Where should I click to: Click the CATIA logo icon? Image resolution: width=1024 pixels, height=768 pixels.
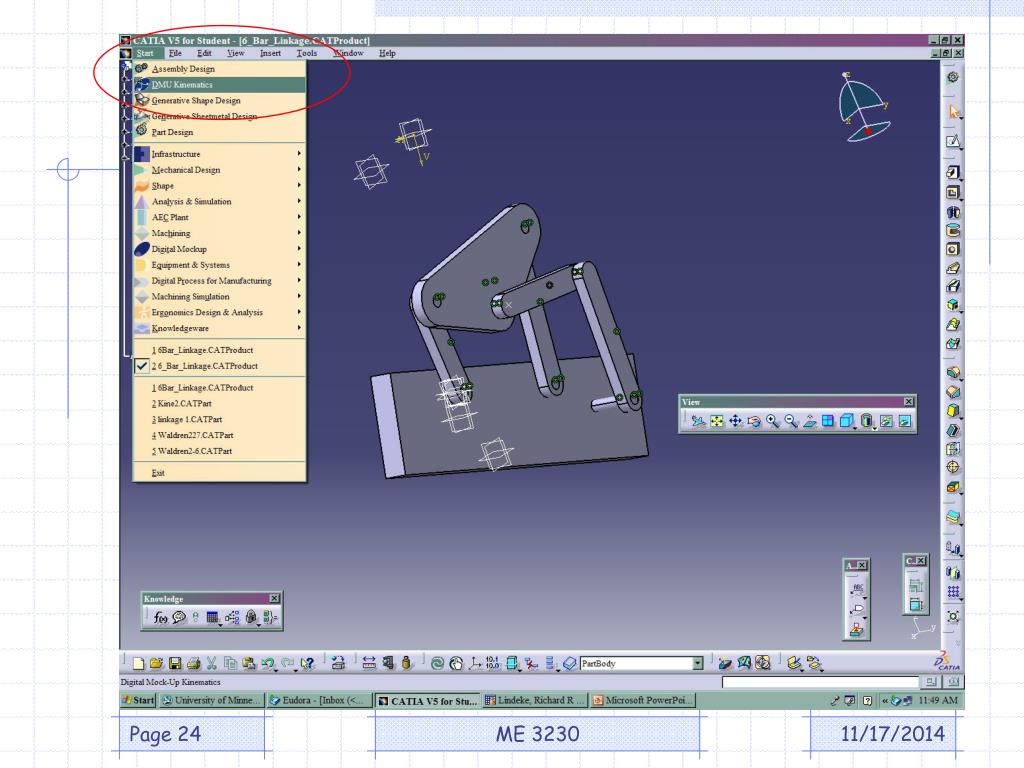[948, 662]
